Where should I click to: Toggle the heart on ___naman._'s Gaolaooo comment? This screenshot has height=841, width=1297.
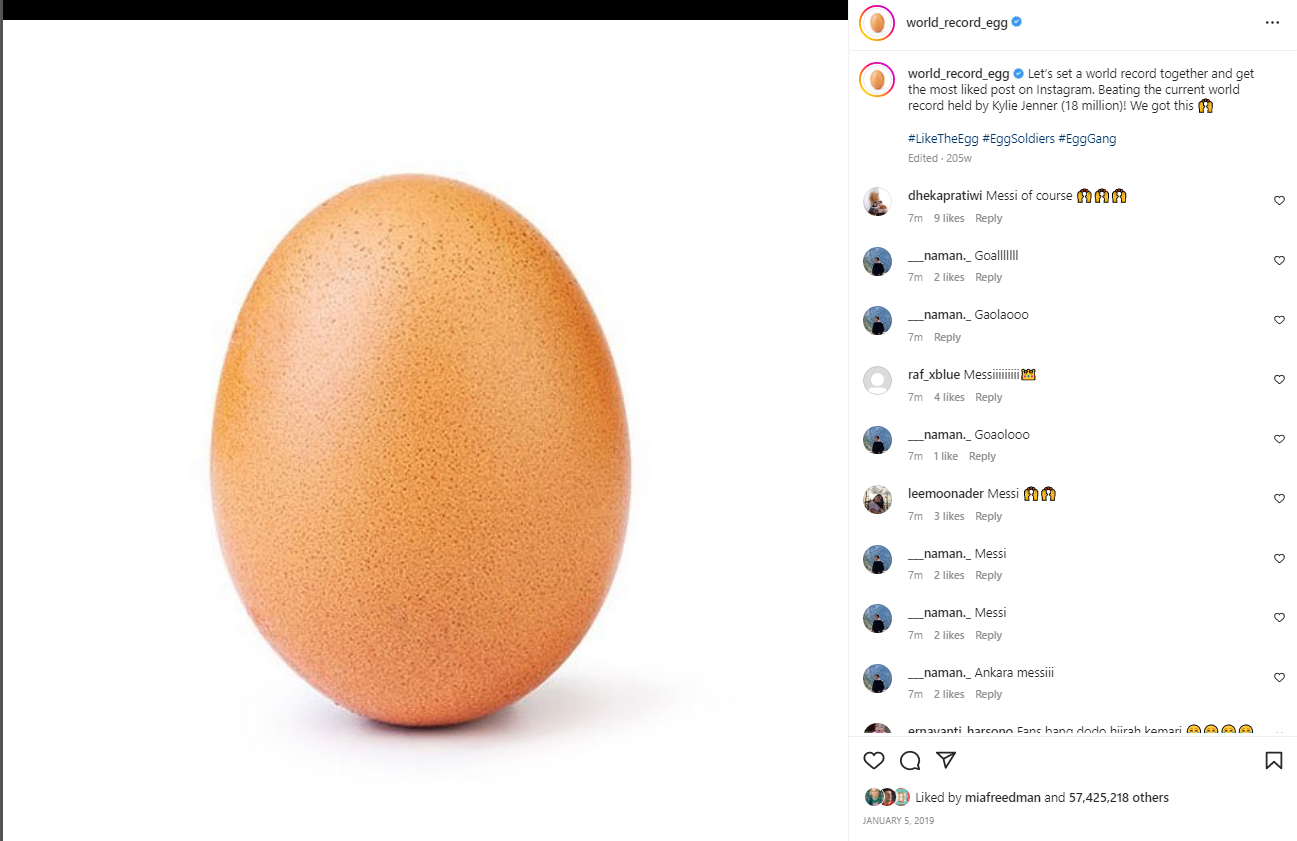(x=1279, y=319)
